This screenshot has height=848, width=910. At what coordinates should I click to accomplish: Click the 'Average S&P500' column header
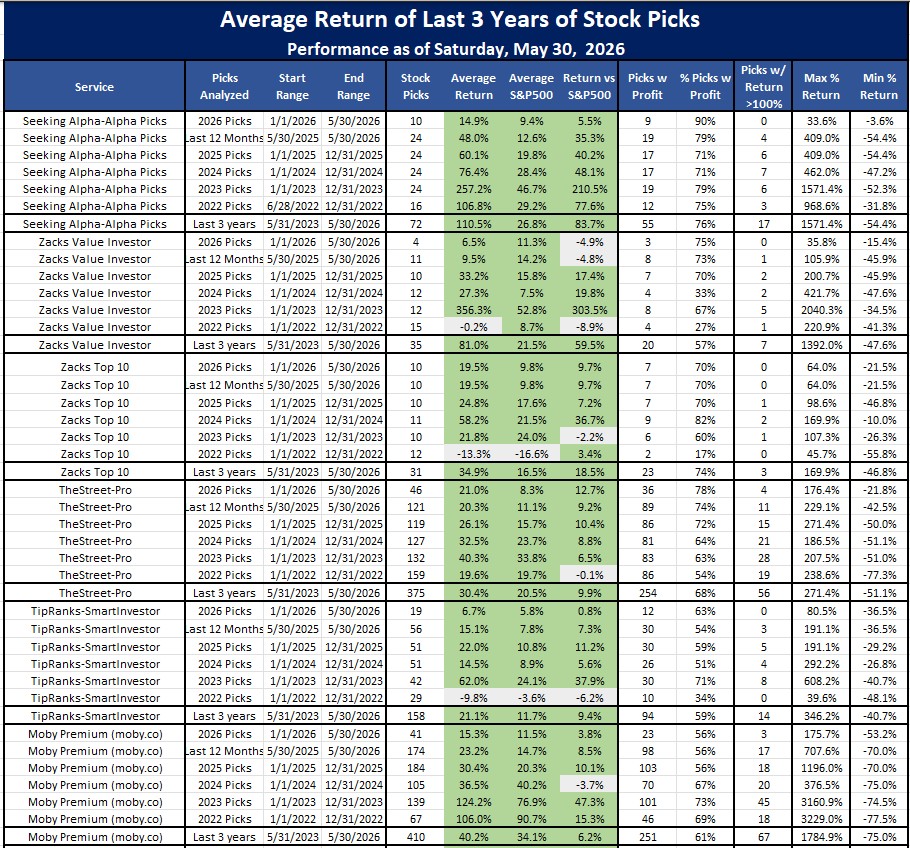pyautogui.click(x=531, y=86)
